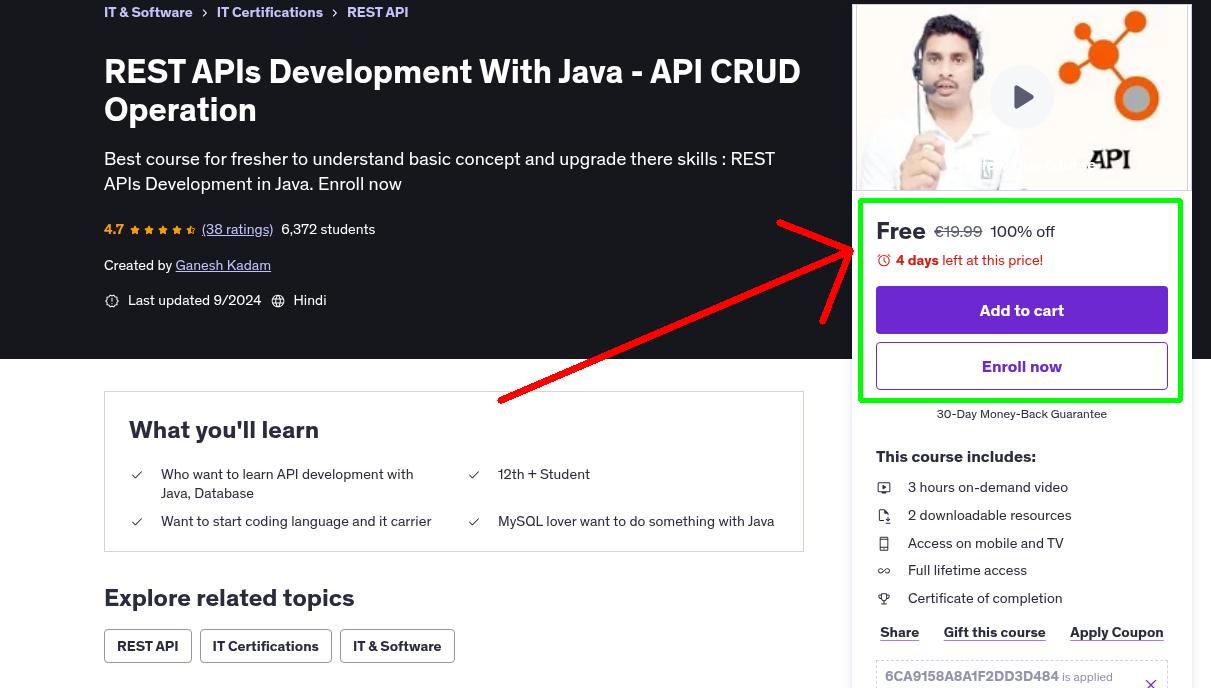Click checkmark beside '12th + Student'
This screenshot has width=1211, height=688.
474,474
